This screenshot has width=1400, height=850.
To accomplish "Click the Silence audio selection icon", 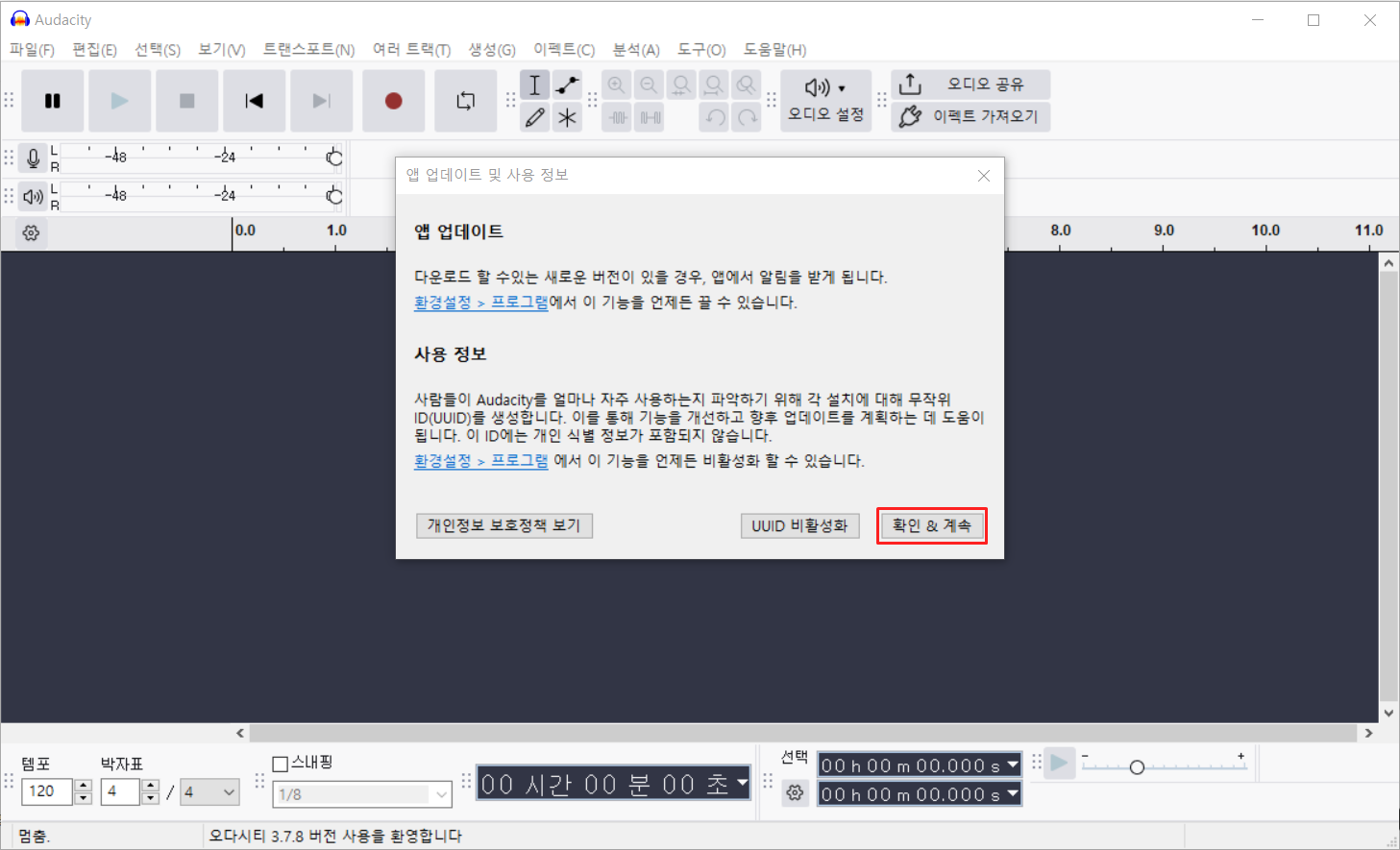I will coord(650,118).
